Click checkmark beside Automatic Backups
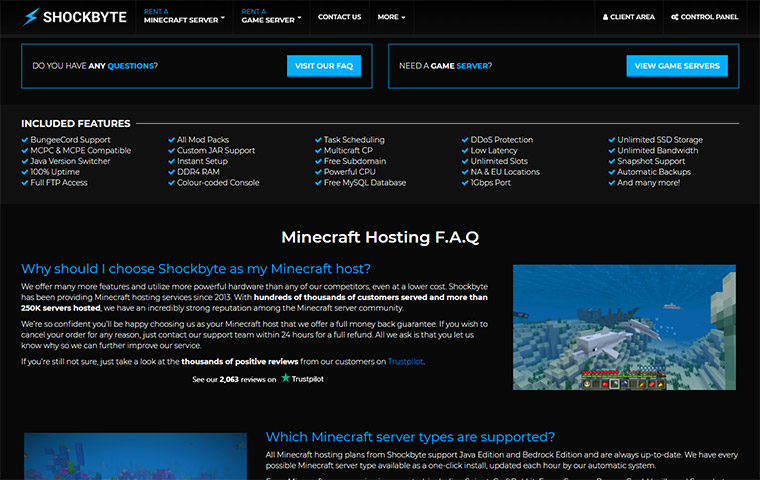Screen dimensions: 760x480 point(612,172)
